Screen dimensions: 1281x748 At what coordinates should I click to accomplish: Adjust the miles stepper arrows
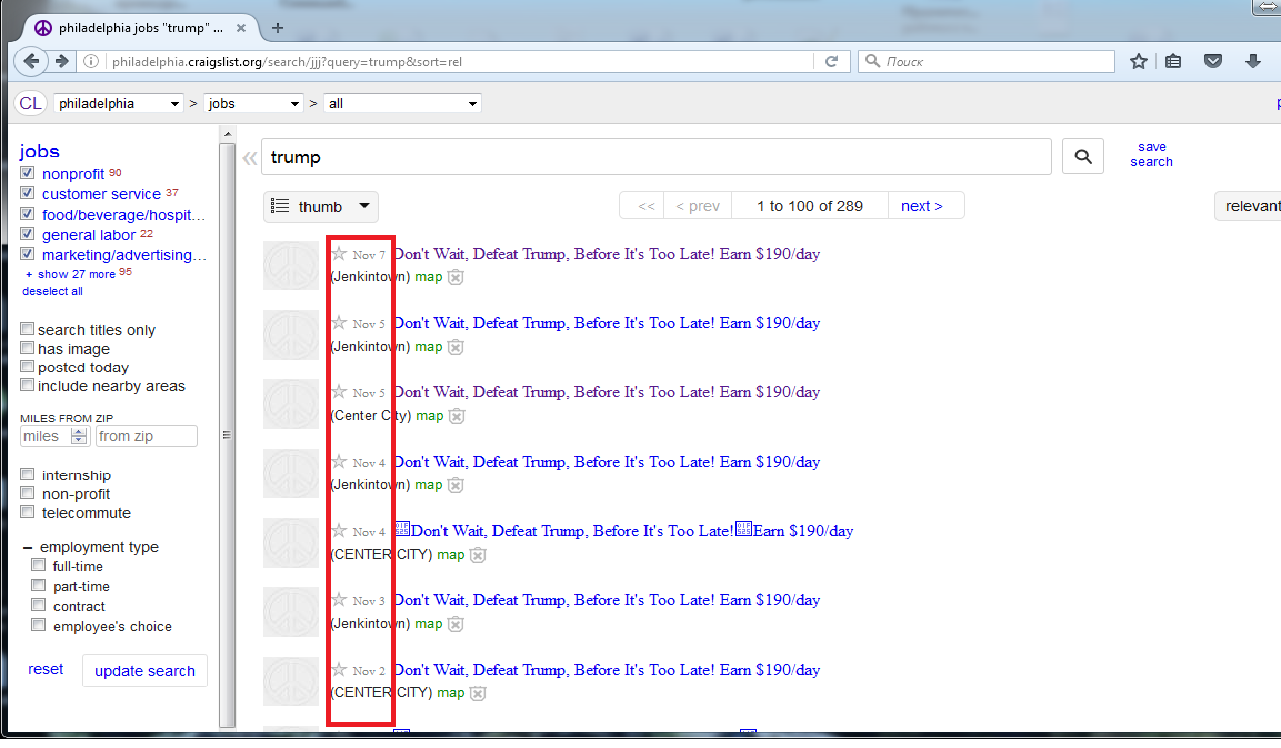(x=79, y=436)
